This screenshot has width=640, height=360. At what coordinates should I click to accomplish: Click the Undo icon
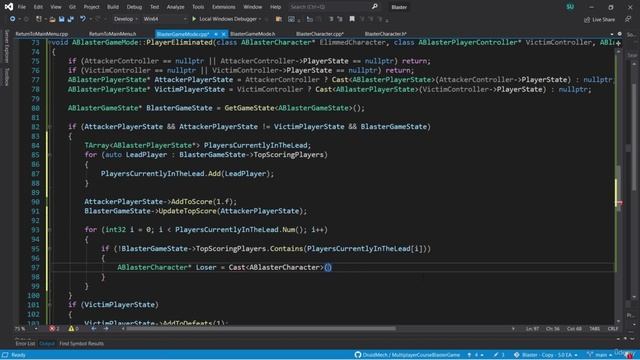coord(83,19)
